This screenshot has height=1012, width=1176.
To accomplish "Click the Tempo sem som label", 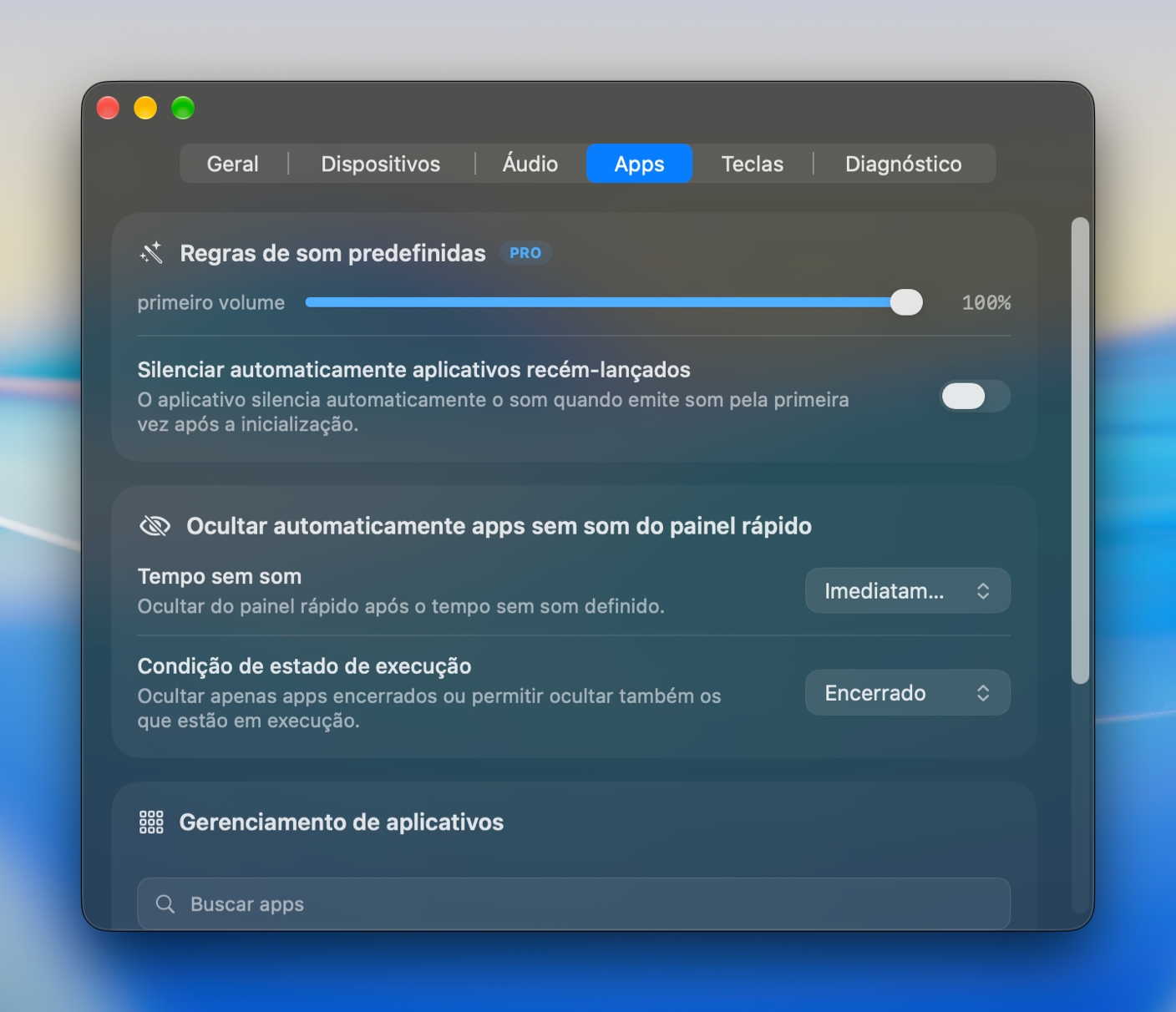I will click(220, 577).
